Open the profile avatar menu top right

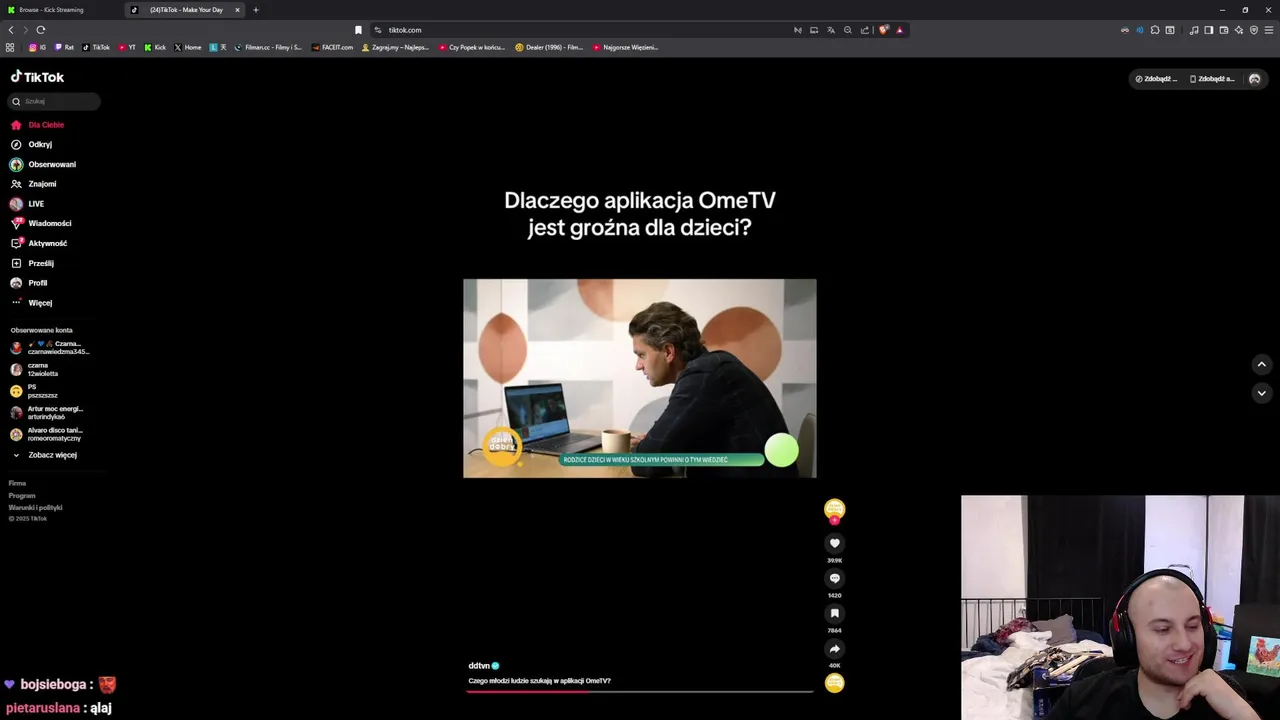(1255, 79)
